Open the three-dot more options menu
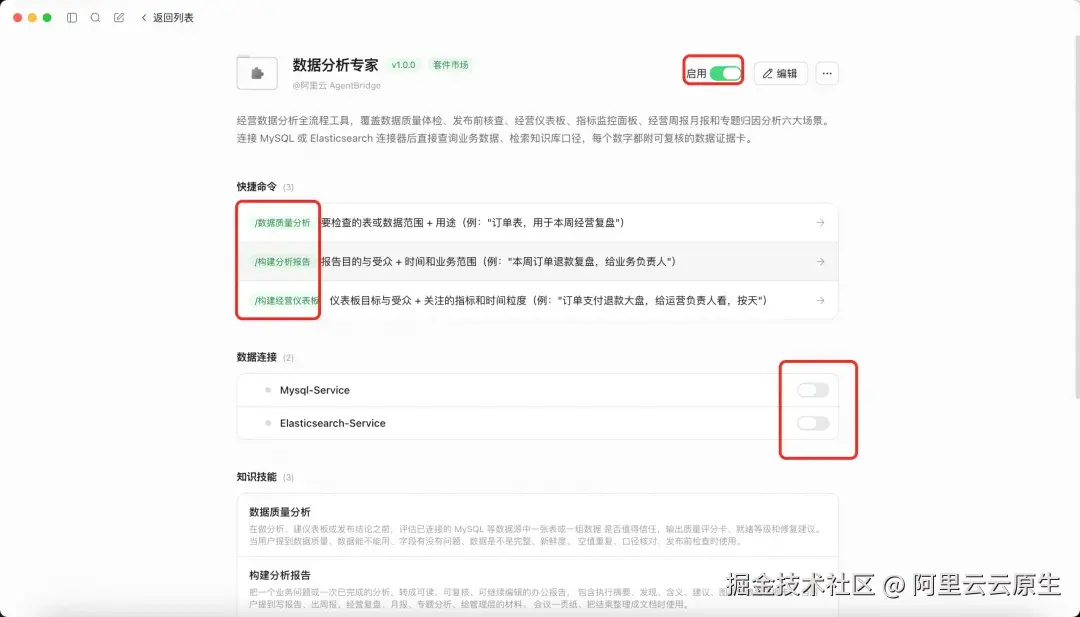 coord(827,73)
